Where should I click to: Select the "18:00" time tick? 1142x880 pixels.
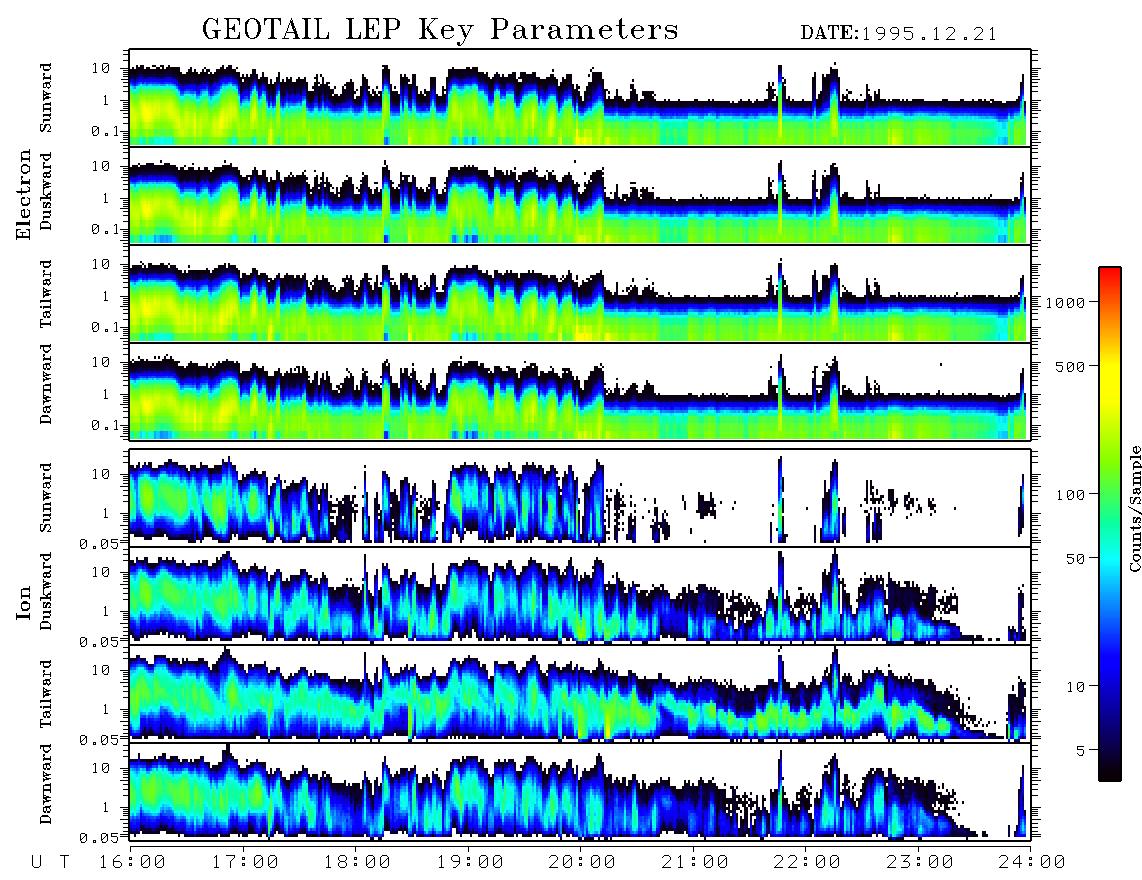coord(357,863)
